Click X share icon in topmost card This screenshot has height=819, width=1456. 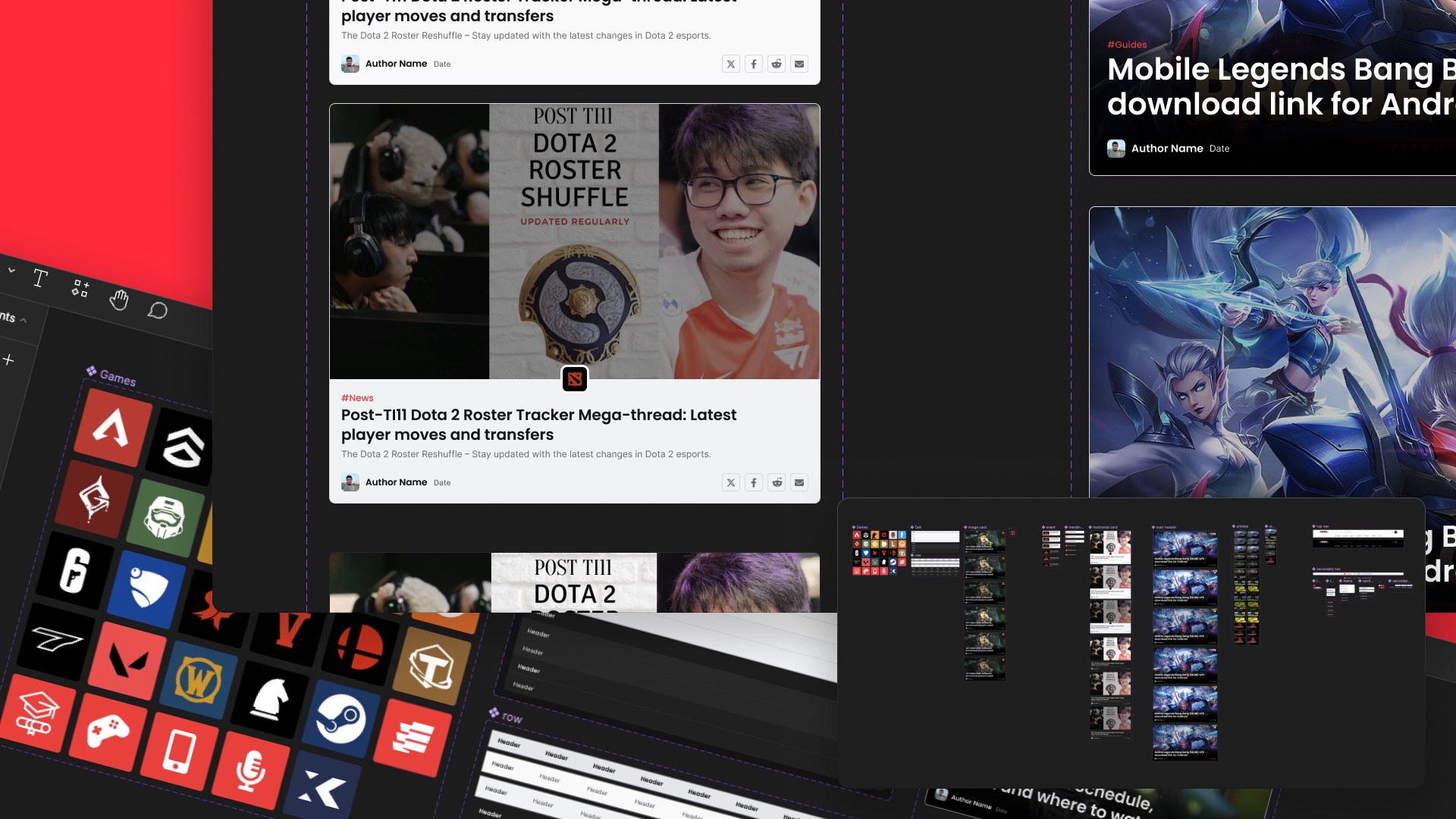point(731,64)
